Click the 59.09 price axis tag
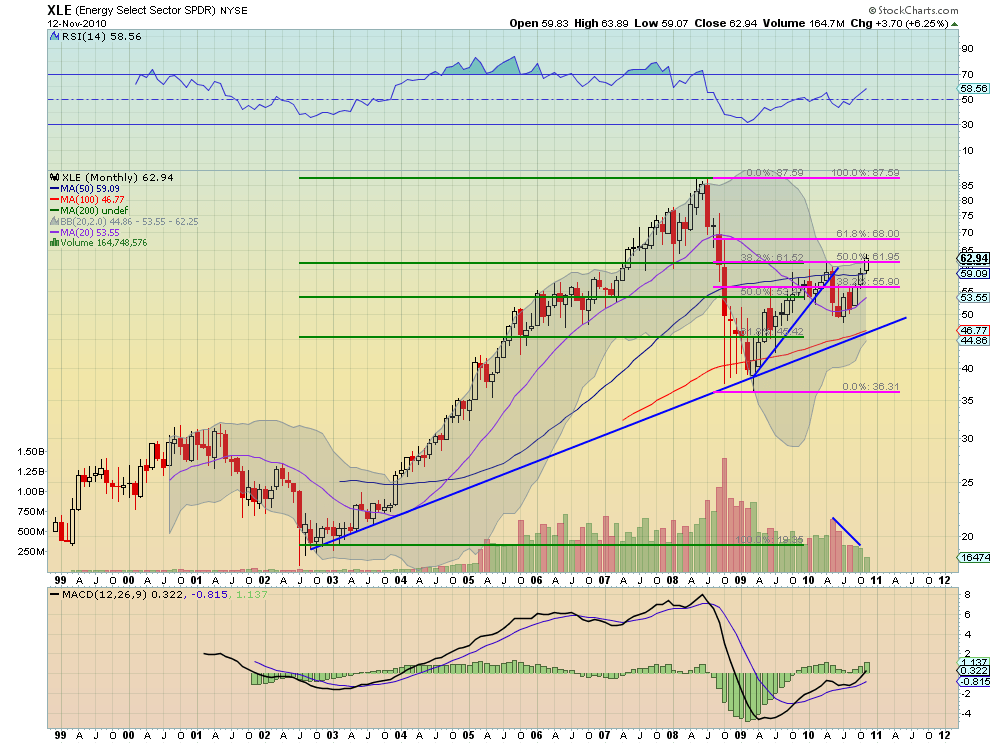The image size is (990, 744). point(974,273)
